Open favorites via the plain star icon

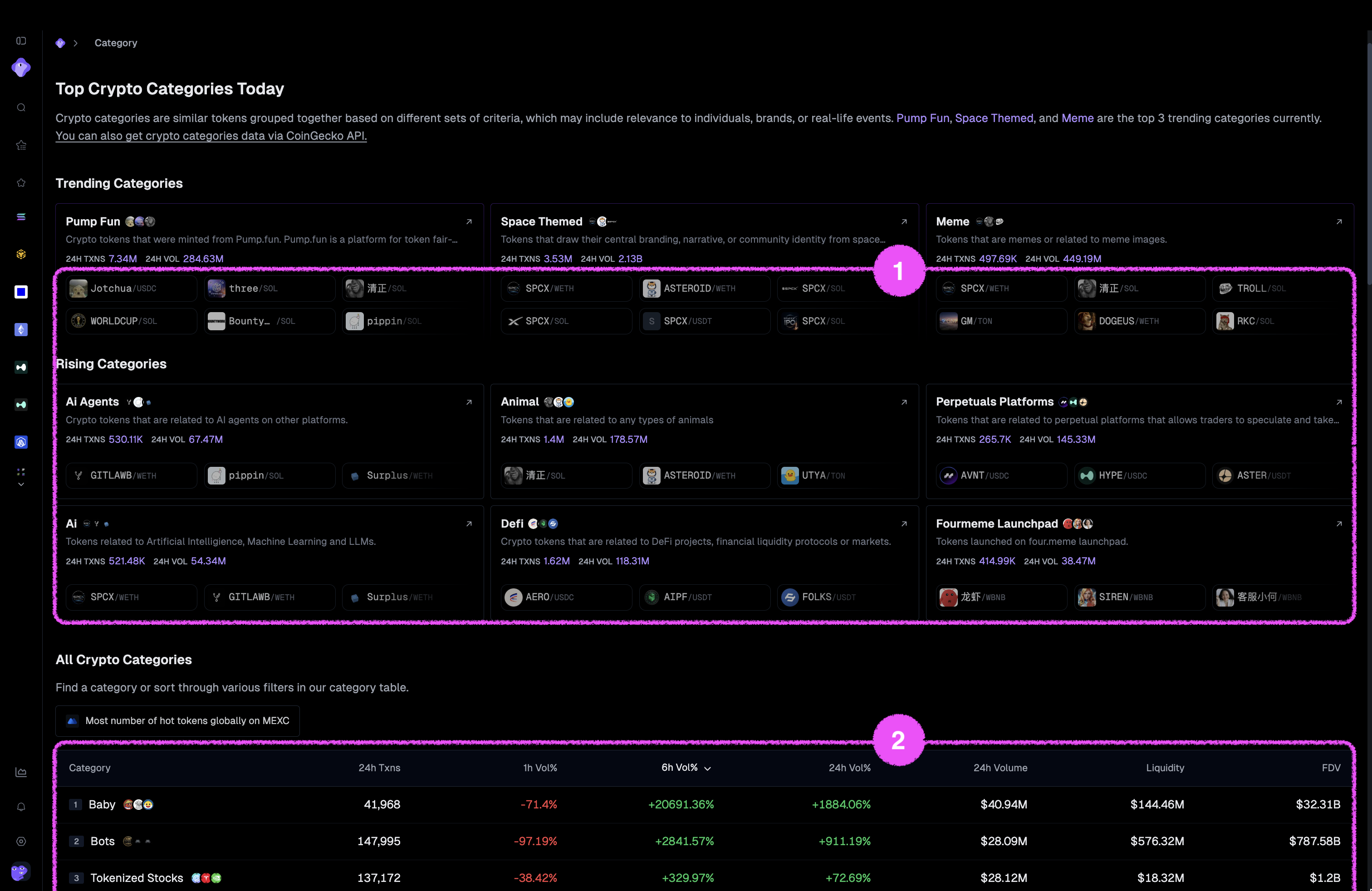click(x=21, y=183)
